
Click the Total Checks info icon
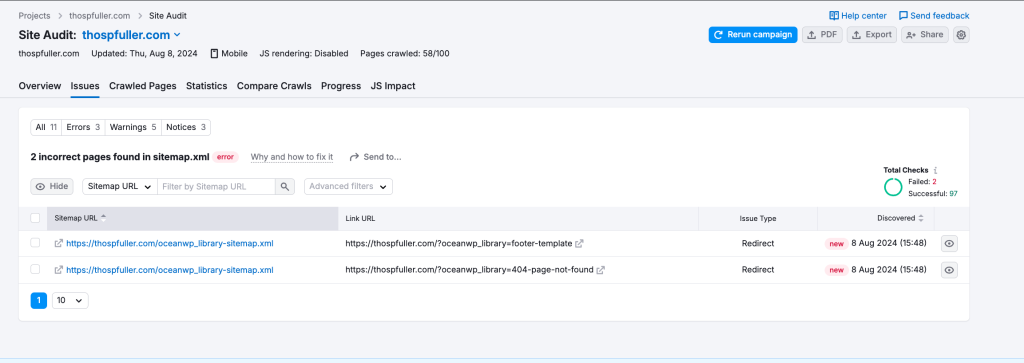[936, 170]
